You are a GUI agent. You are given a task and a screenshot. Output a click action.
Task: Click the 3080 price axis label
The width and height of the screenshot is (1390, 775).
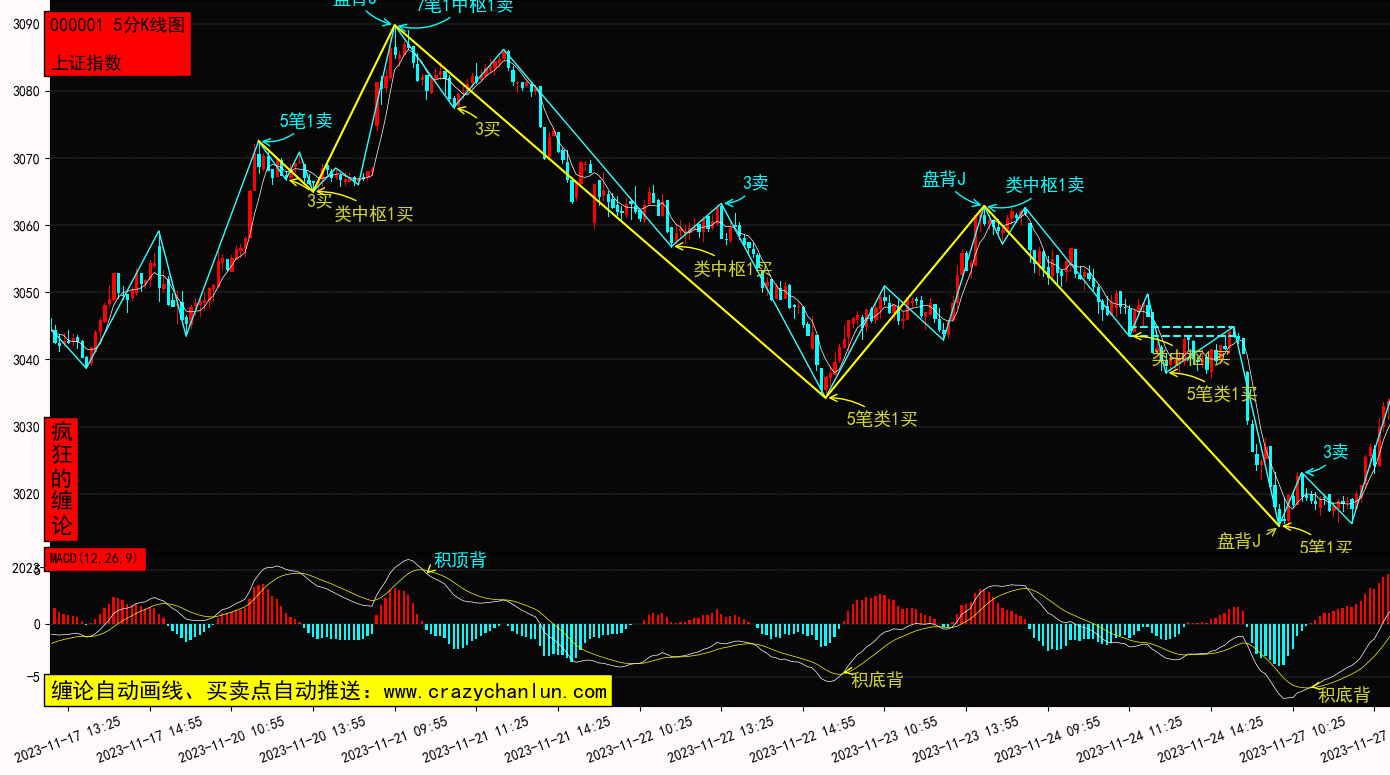coord(26,91)
